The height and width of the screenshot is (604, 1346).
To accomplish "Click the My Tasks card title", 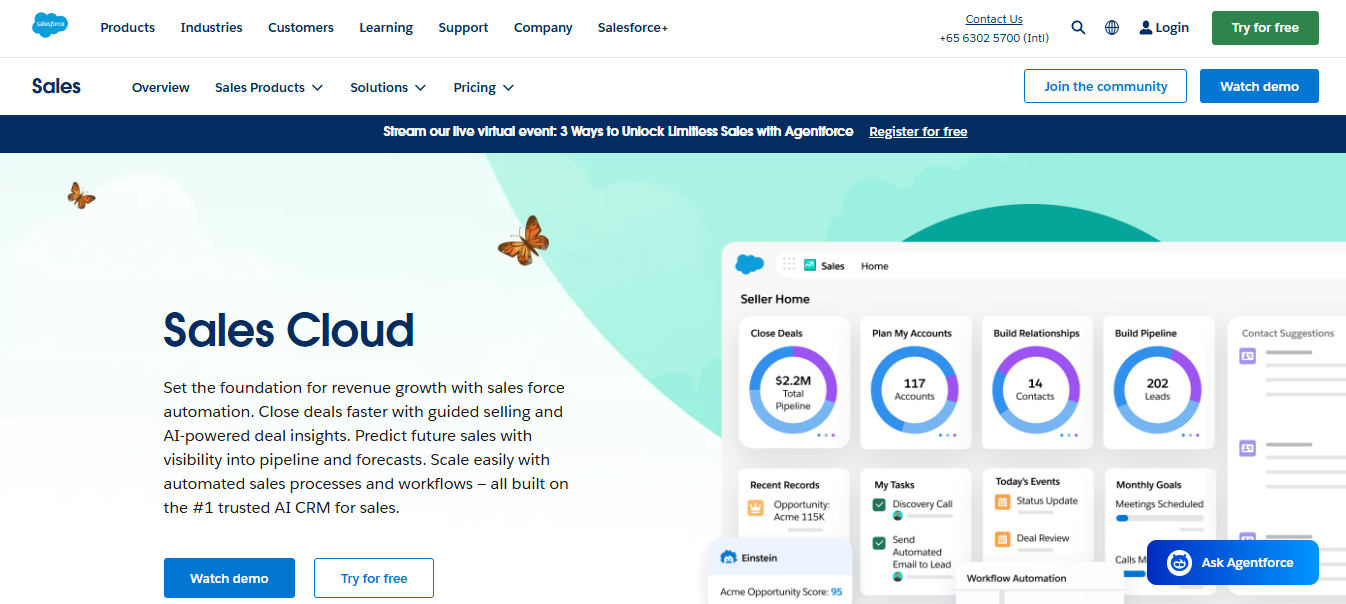I will coord(894,485).
